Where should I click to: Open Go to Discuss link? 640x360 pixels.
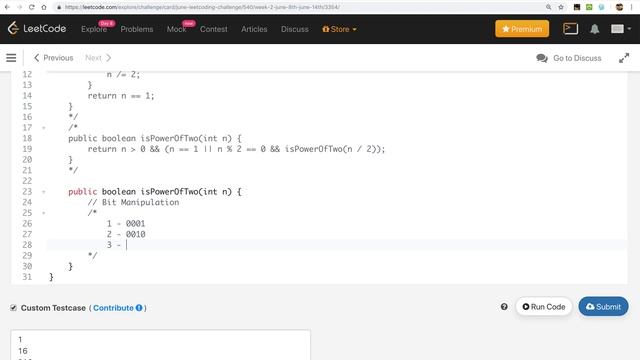(577, 58)
